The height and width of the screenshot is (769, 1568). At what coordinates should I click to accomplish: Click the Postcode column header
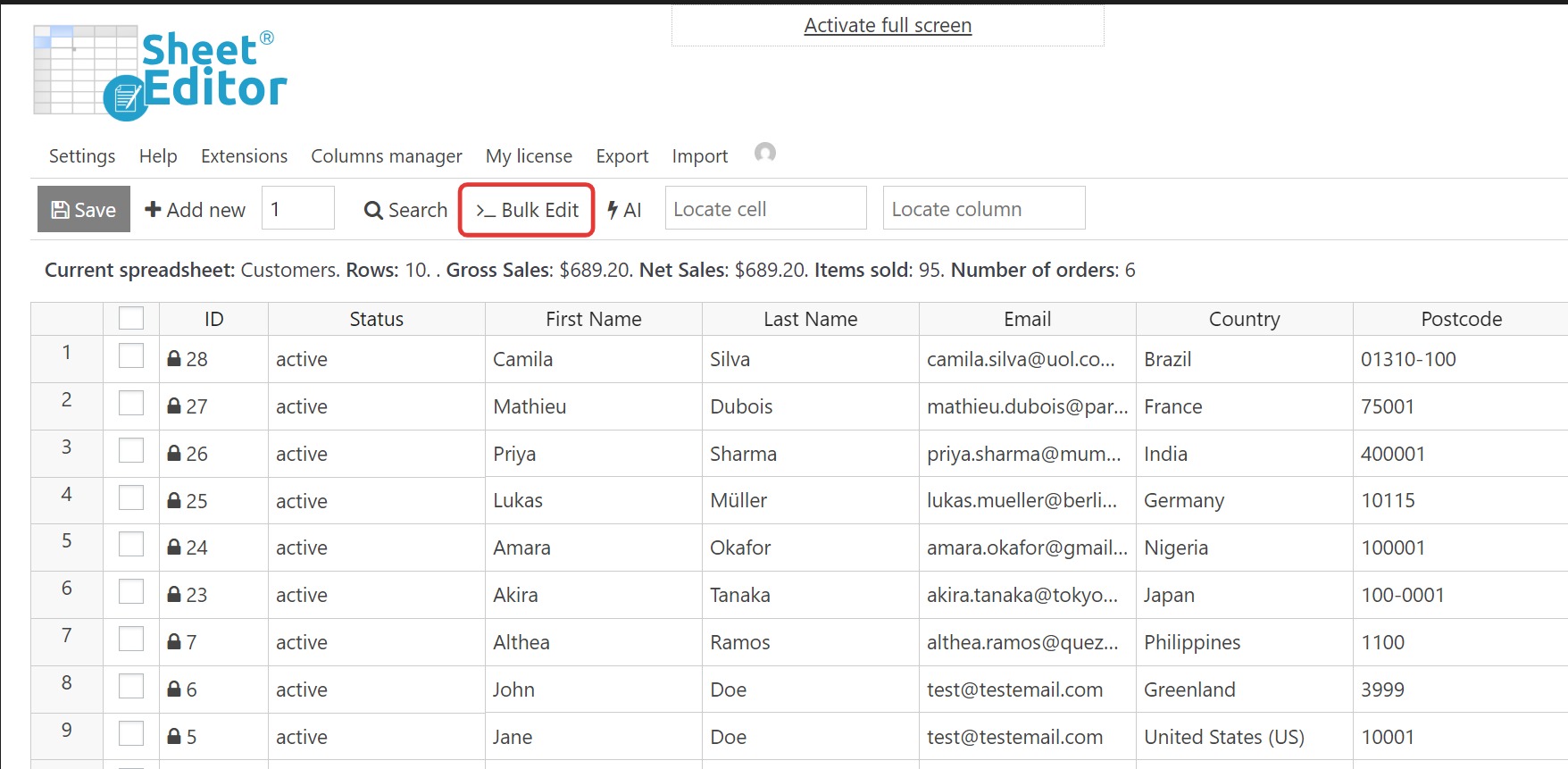click(x=1461, y=319)
